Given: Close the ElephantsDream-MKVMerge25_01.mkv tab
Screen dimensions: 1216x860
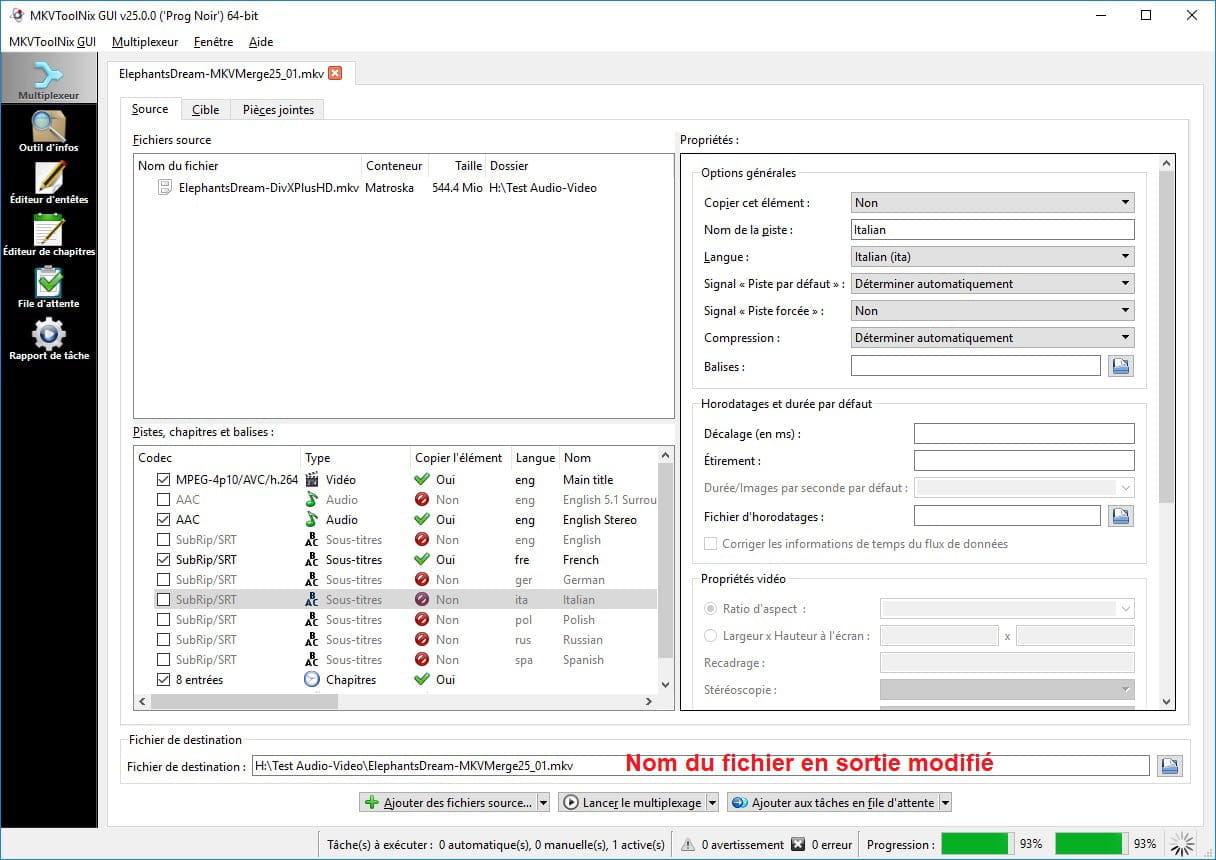Looking at the screenshot, I should [x=335, y=73].
